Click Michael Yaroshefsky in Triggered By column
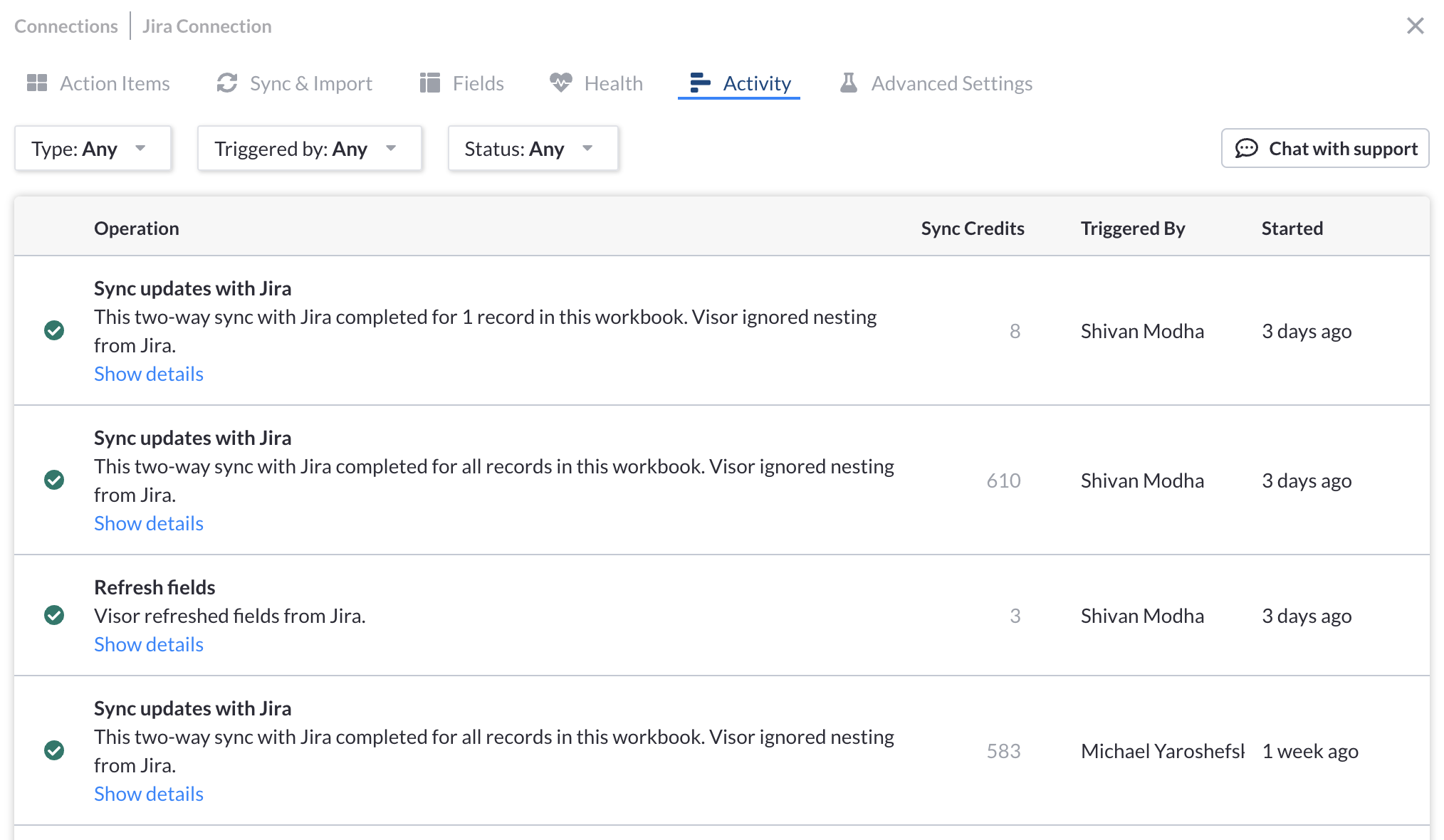The height and width of the screenshot is (840, 1444). (1163, 751)
